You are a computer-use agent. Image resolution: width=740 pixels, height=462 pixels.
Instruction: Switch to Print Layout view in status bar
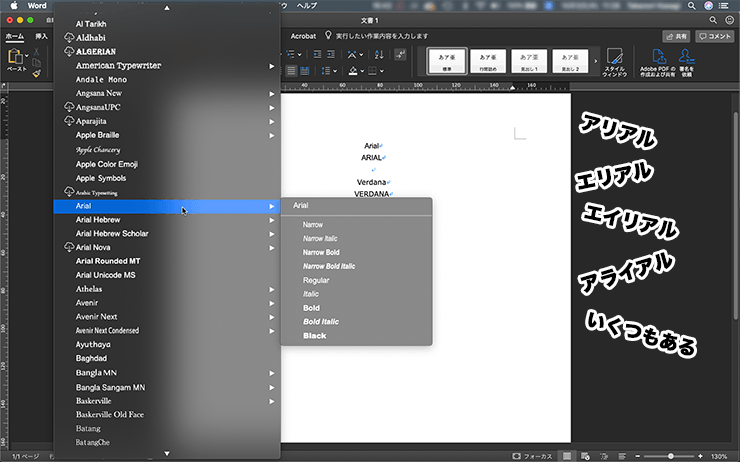[x=567, y=455]
